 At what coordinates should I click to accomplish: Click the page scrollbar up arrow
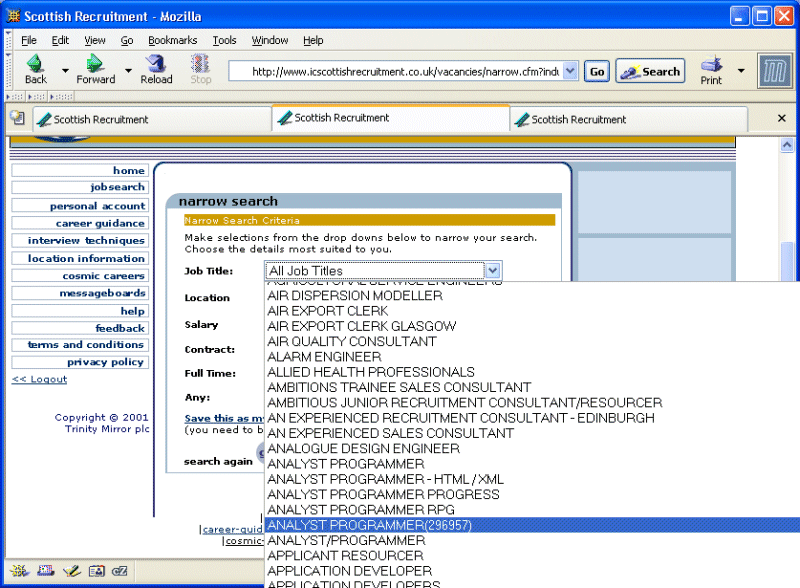tap(787, 145)
